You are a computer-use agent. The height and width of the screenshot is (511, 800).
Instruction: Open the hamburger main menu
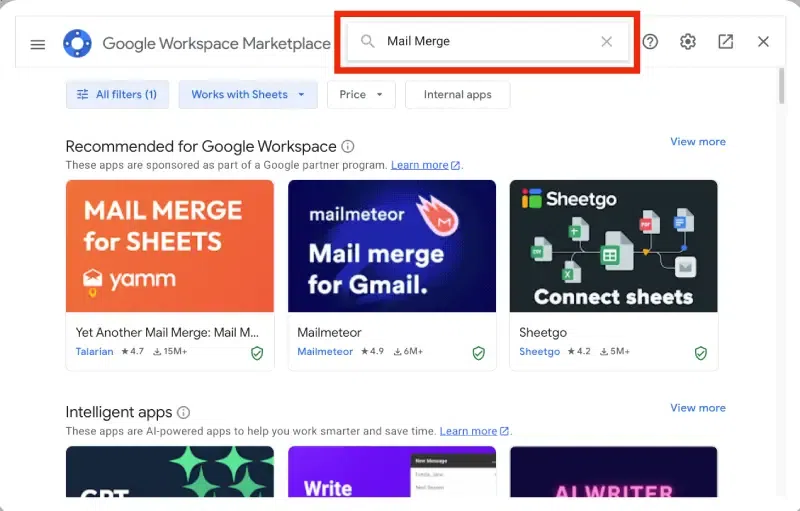[x=38, y=44]
